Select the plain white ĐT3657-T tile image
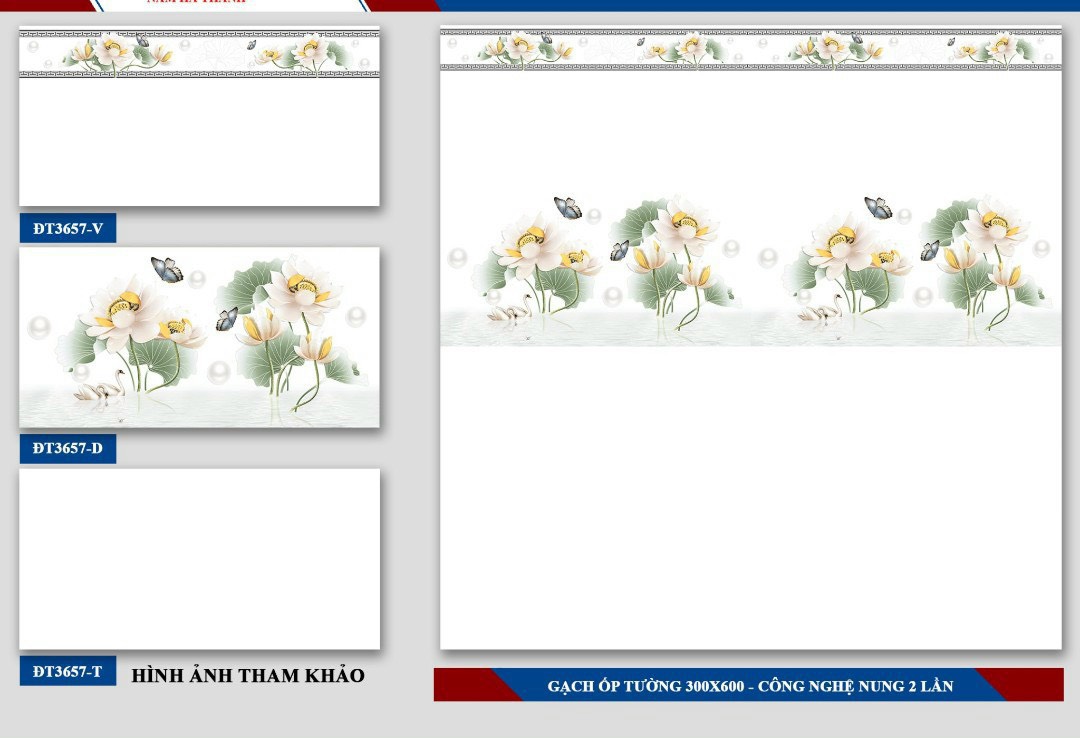This screenshot has width=1080, height=738. coord(199,559)
